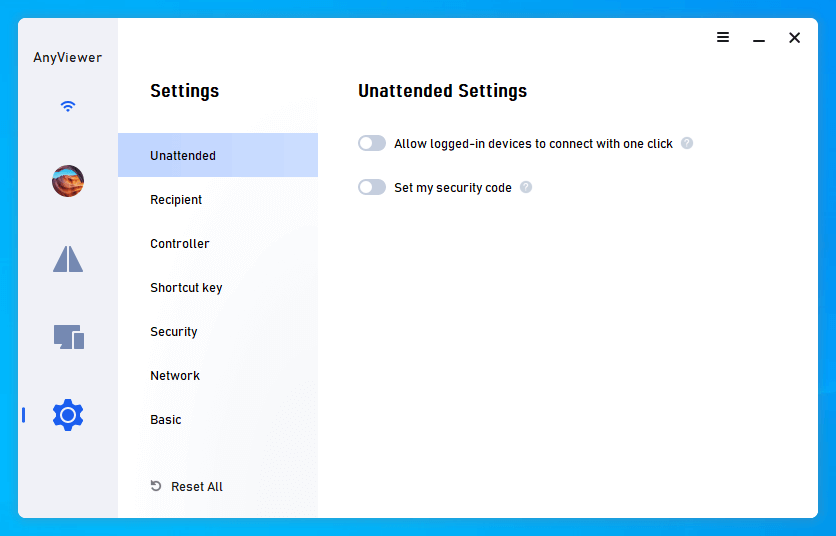This screenshot has height=536, width=836.
Task: Click the Wi-Fi connection status icon
Action: (x=68, y=106)
